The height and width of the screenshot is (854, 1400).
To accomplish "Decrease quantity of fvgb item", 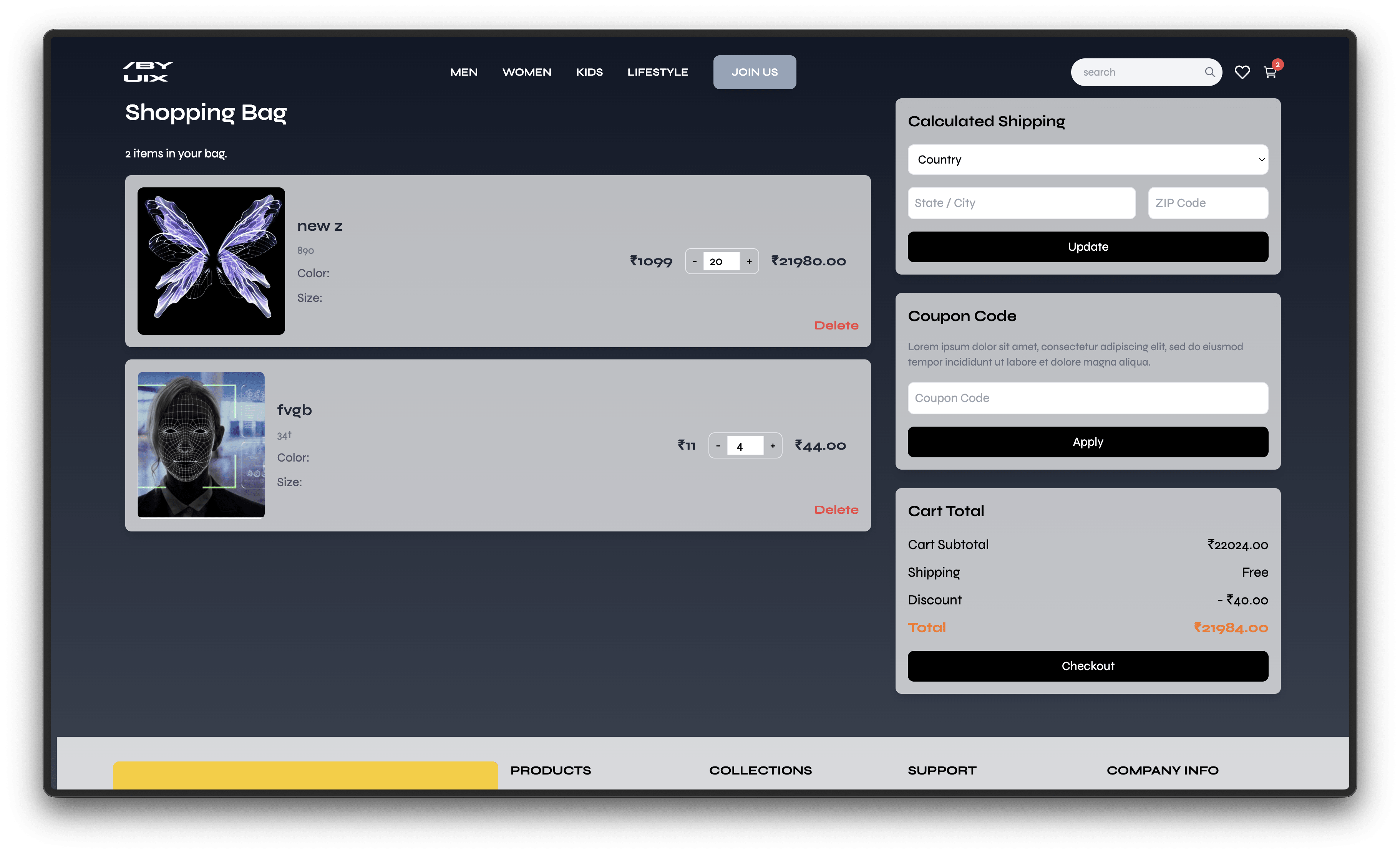I will [x=718, y=446].
